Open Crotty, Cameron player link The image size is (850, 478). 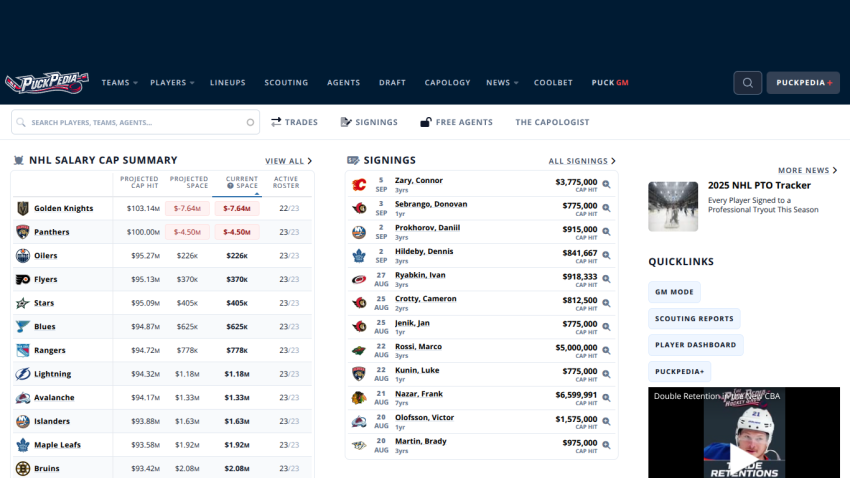pos(426,299)
